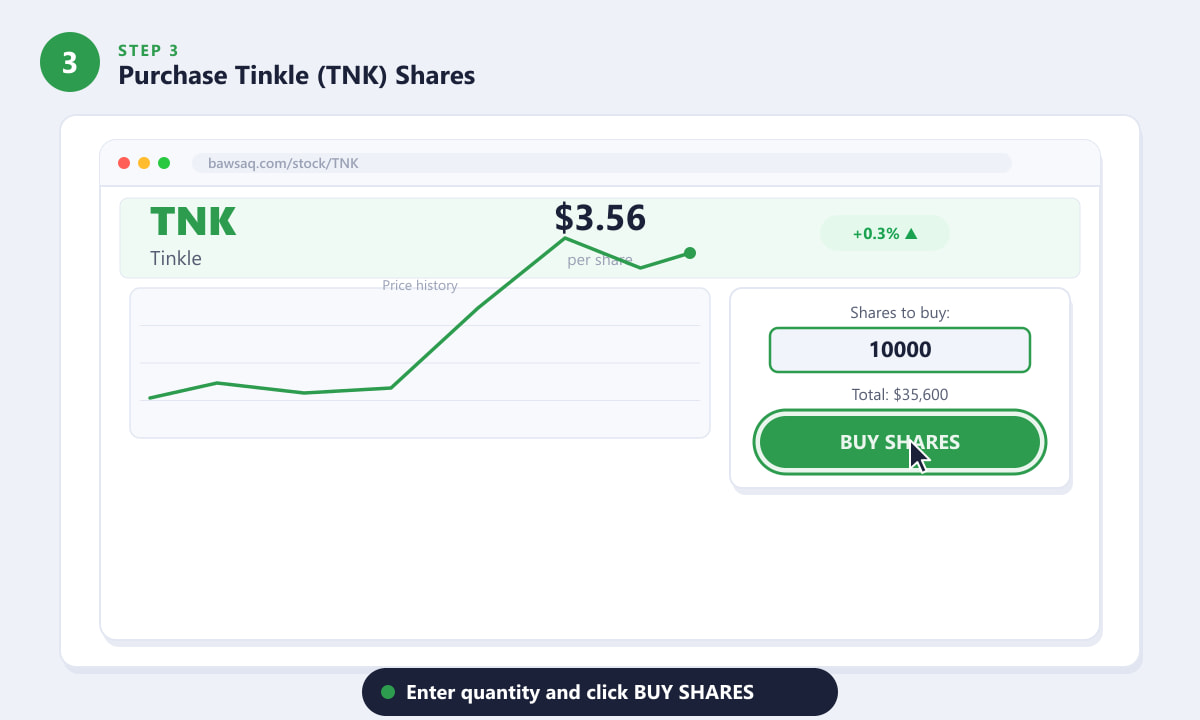Click the Purchase Tinkle (TNK) Shares heading
Image resolution: width=1200 pixels, height=720 pixels.
point(297,75)
